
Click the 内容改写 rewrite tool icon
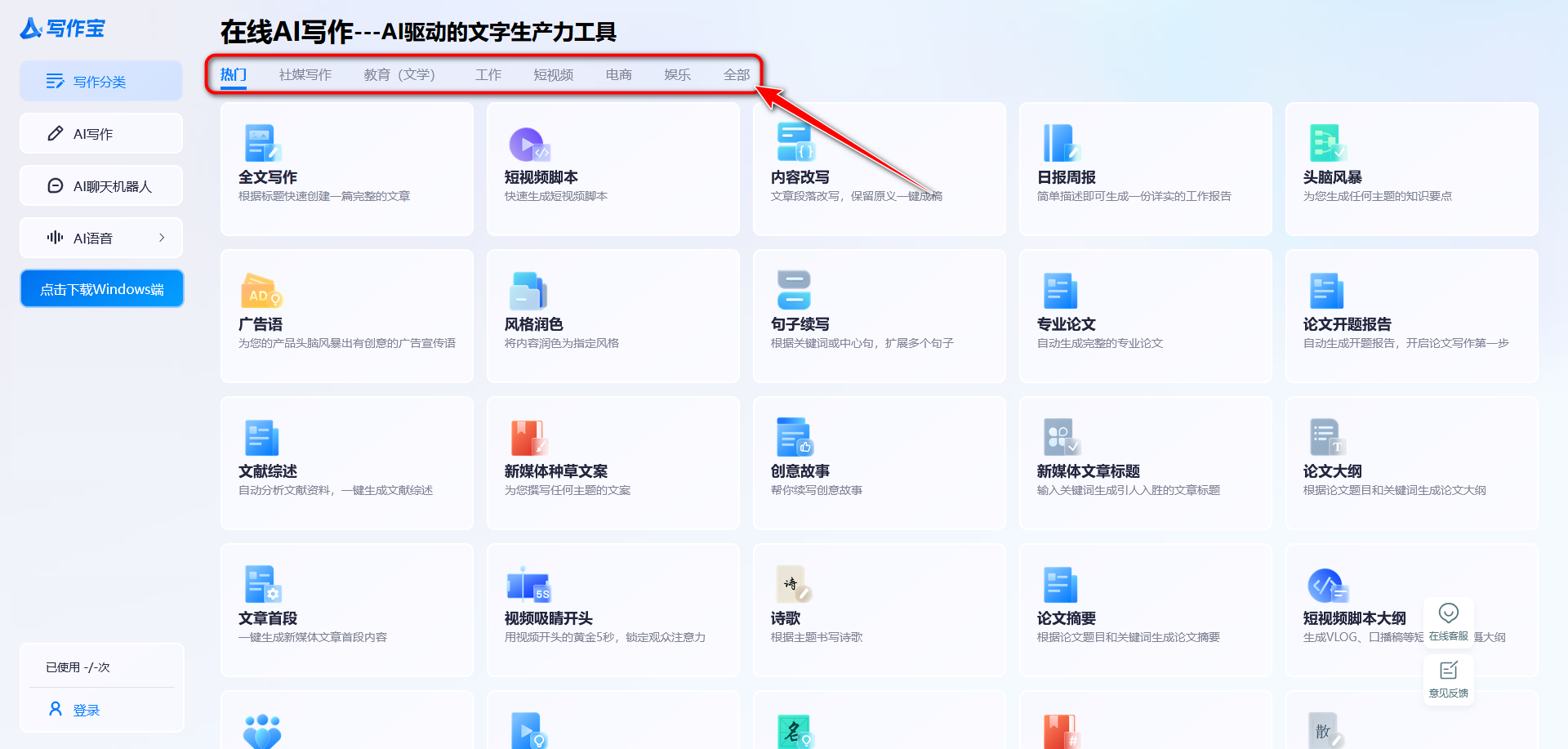pos(794,145)
